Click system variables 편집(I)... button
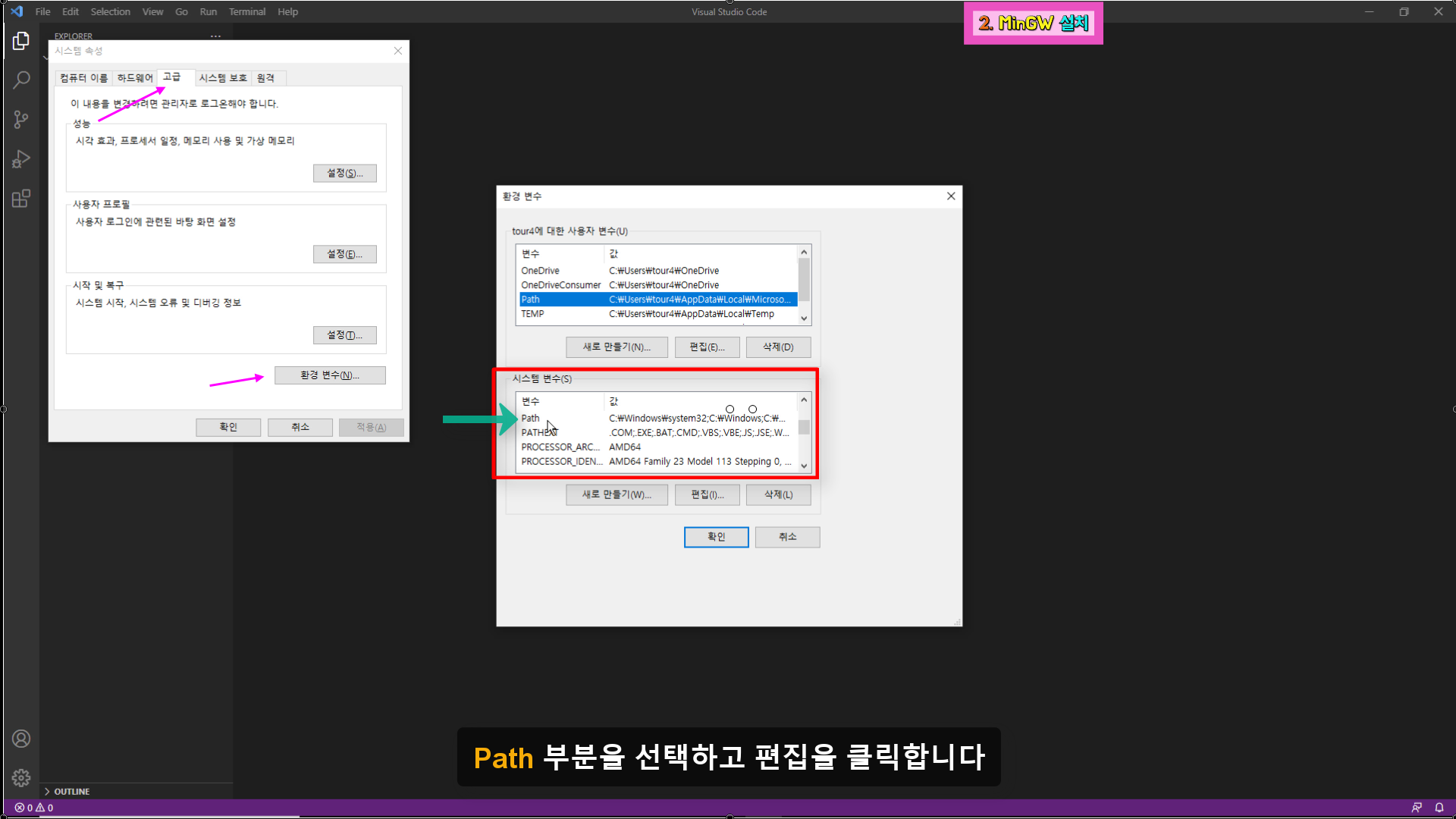The width and height of the screenshot is (1456, 819). 707,494
